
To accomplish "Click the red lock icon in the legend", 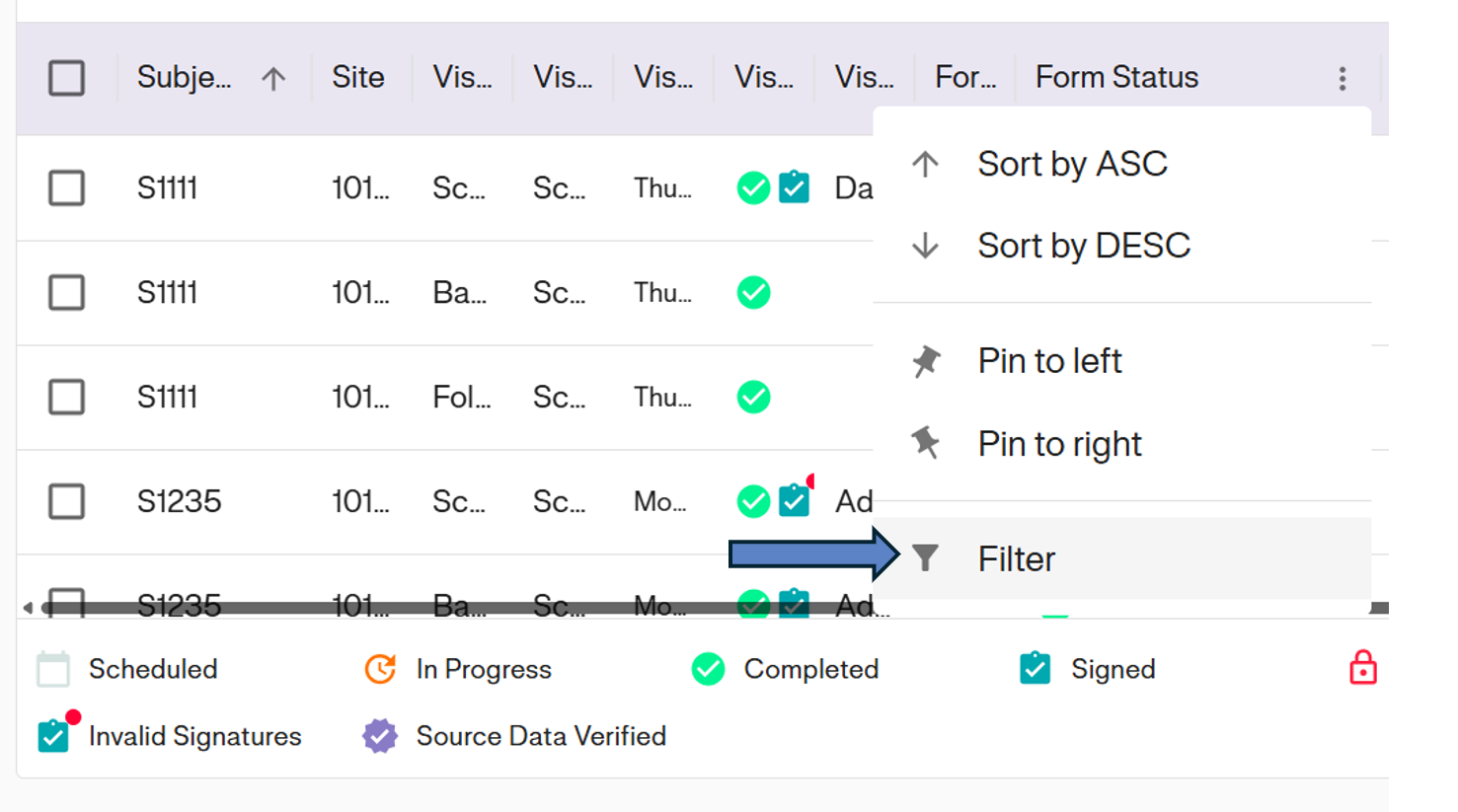I will tap(1363, 669).
